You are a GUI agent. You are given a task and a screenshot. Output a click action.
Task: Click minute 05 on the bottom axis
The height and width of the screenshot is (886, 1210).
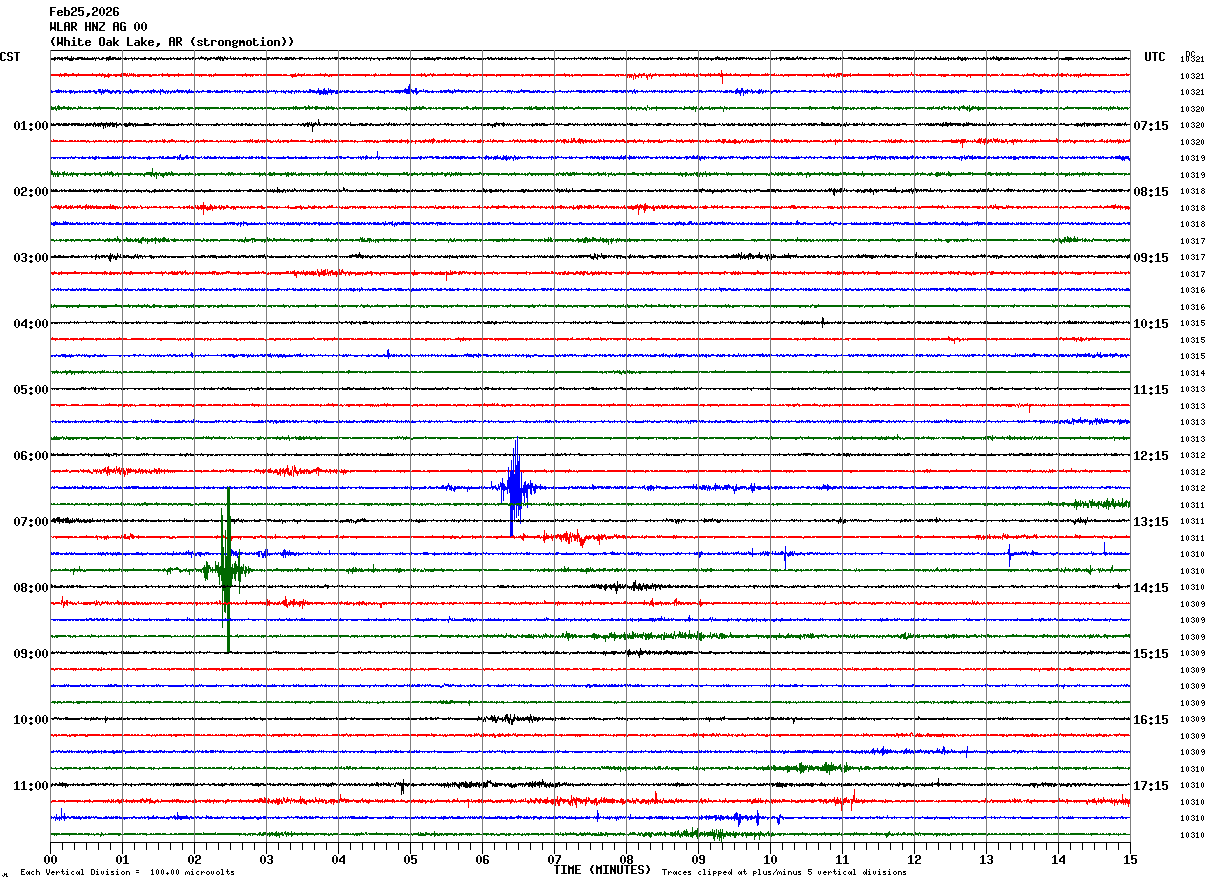(410, 859)
